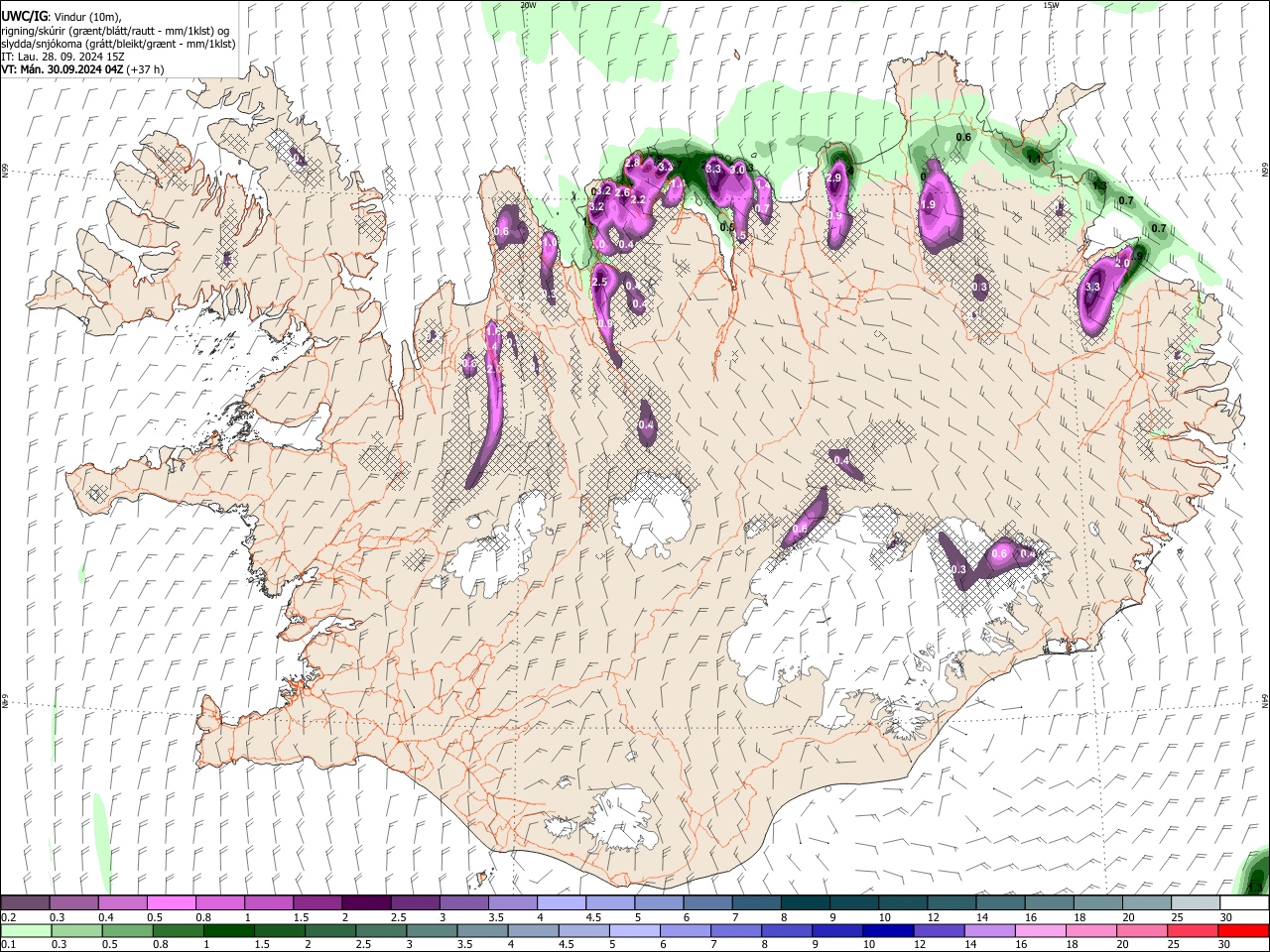Click the 15W longitude label

(1052, 5)
